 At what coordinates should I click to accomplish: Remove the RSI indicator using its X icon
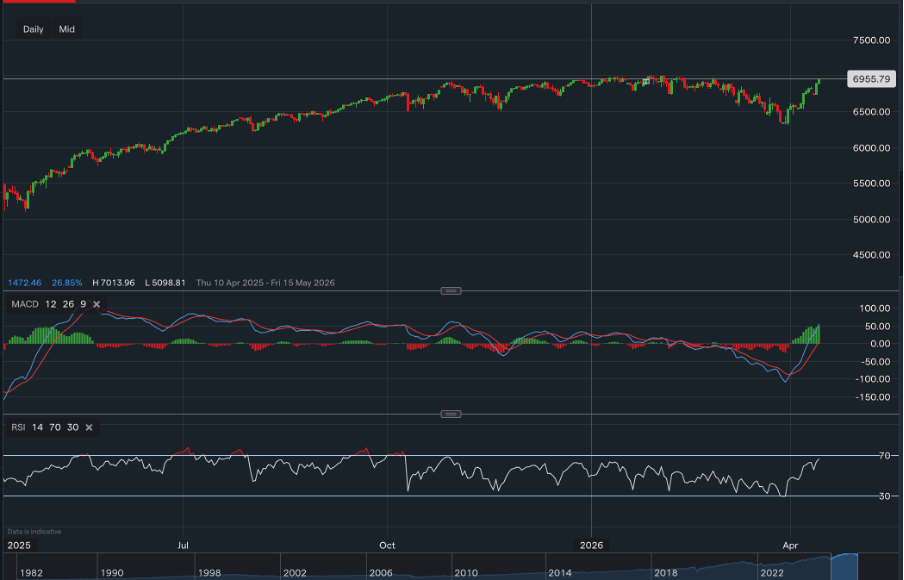(88, 427)
